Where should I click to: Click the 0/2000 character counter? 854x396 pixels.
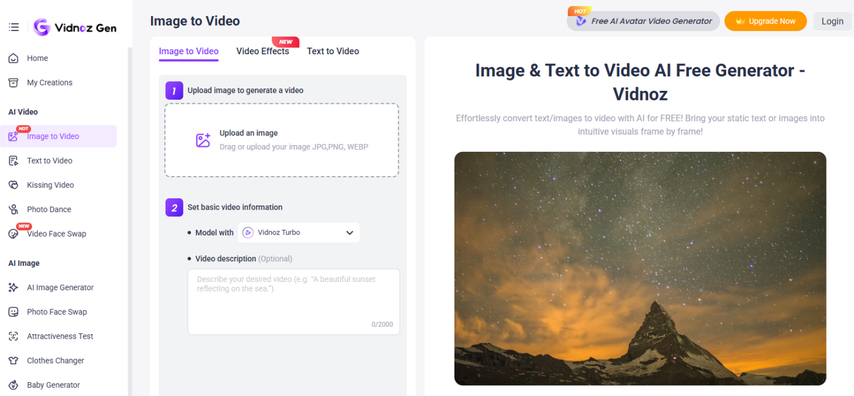(x=382, y=325)
